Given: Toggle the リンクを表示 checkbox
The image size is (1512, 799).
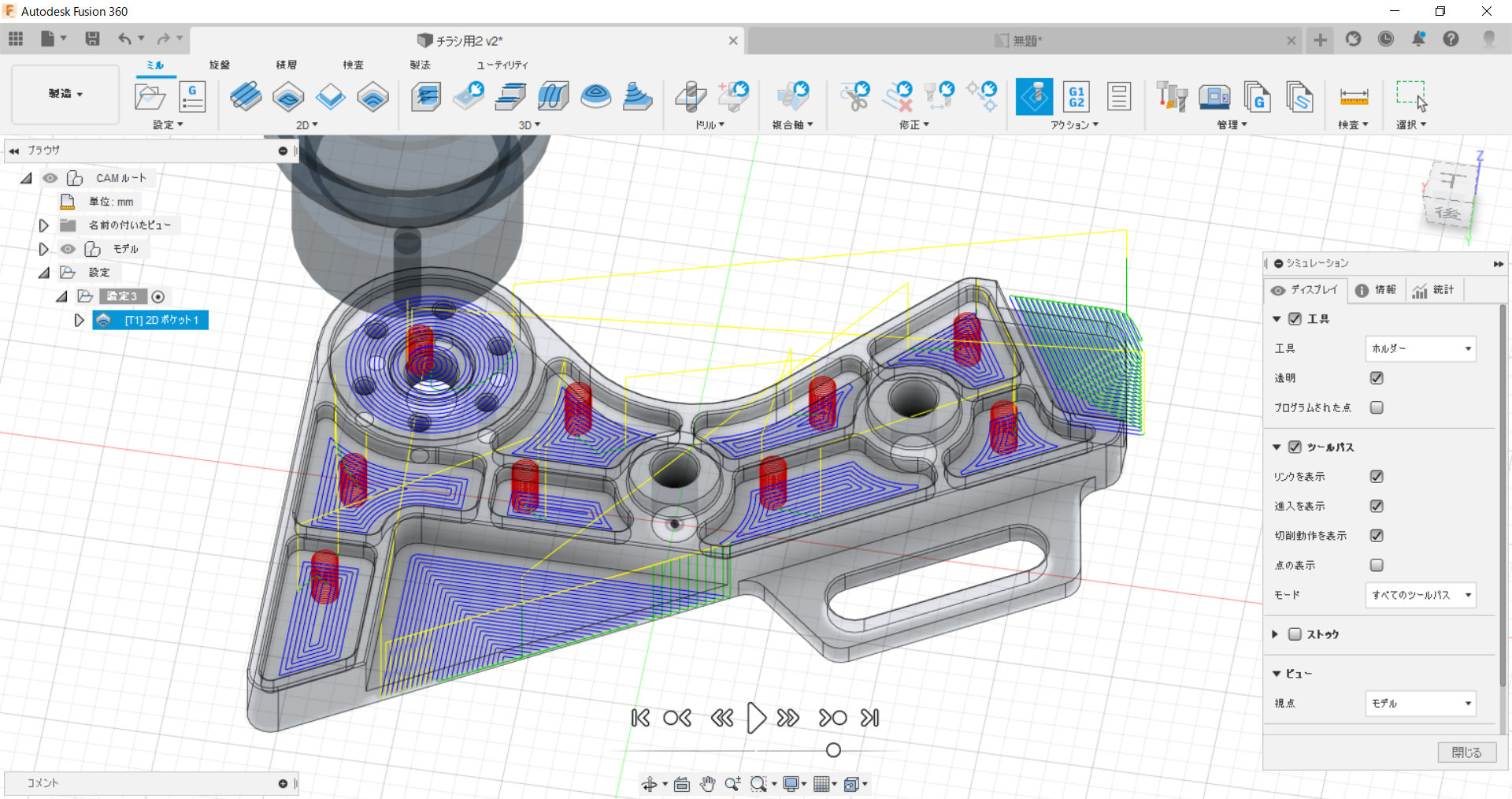Looking at the screenshot, I should 1377,476.
